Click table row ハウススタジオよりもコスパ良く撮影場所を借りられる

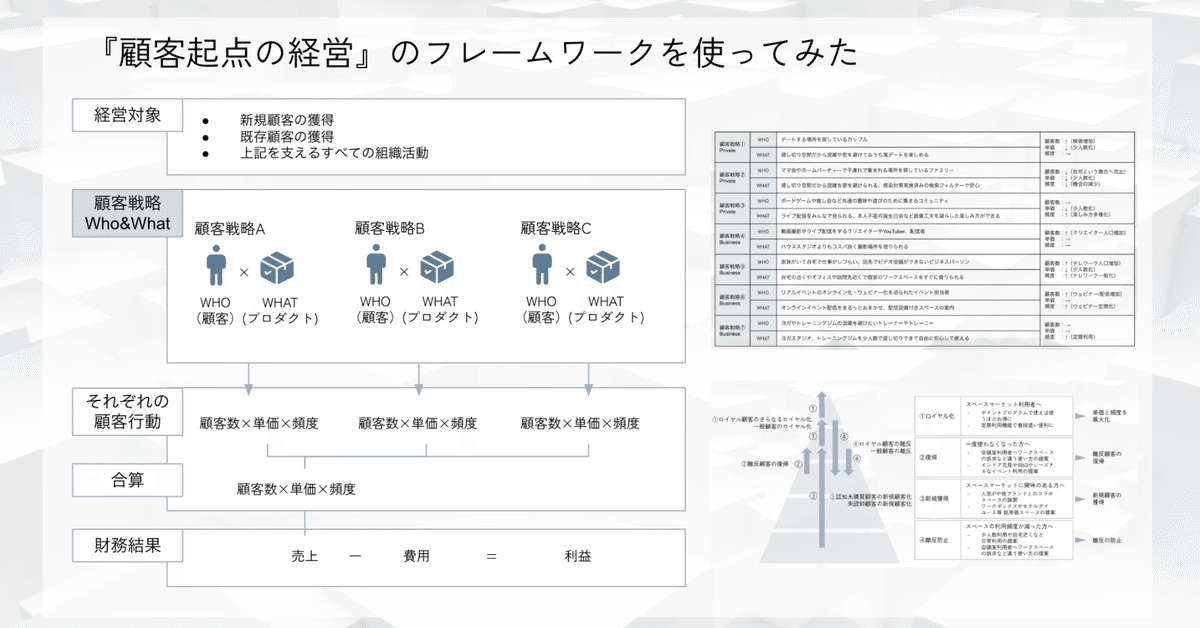click(908, 246)
